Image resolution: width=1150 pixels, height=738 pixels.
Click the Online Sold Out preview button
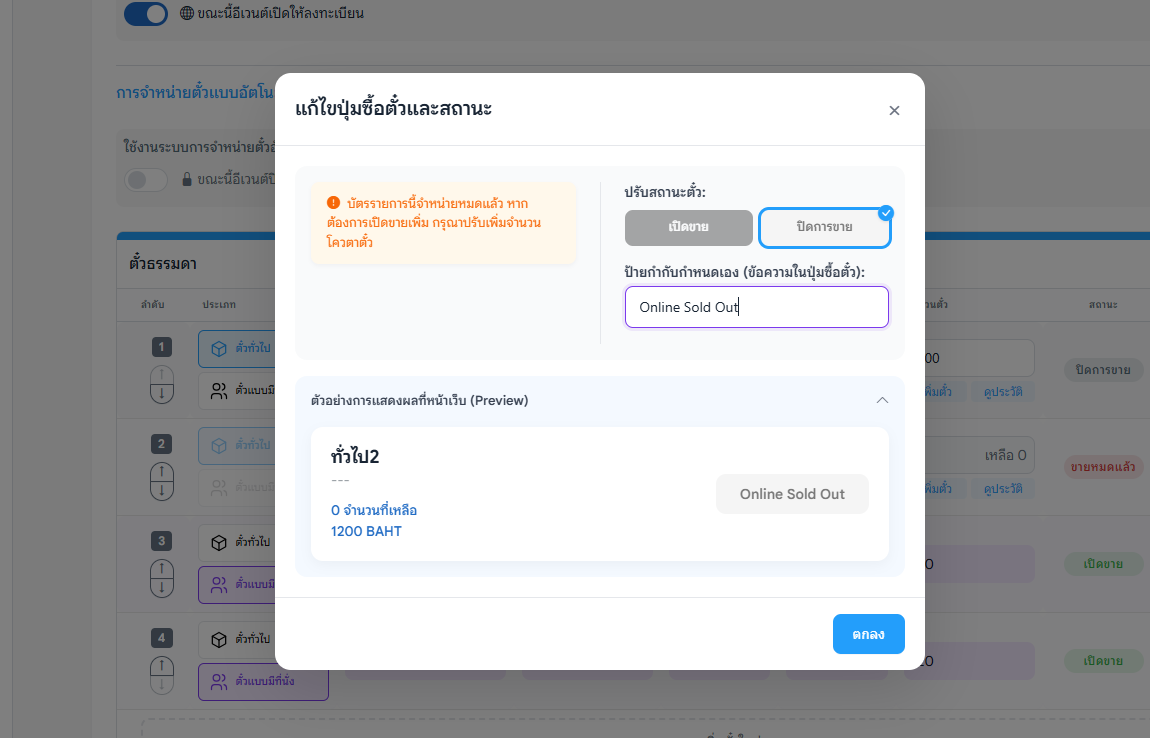point(792,494)
